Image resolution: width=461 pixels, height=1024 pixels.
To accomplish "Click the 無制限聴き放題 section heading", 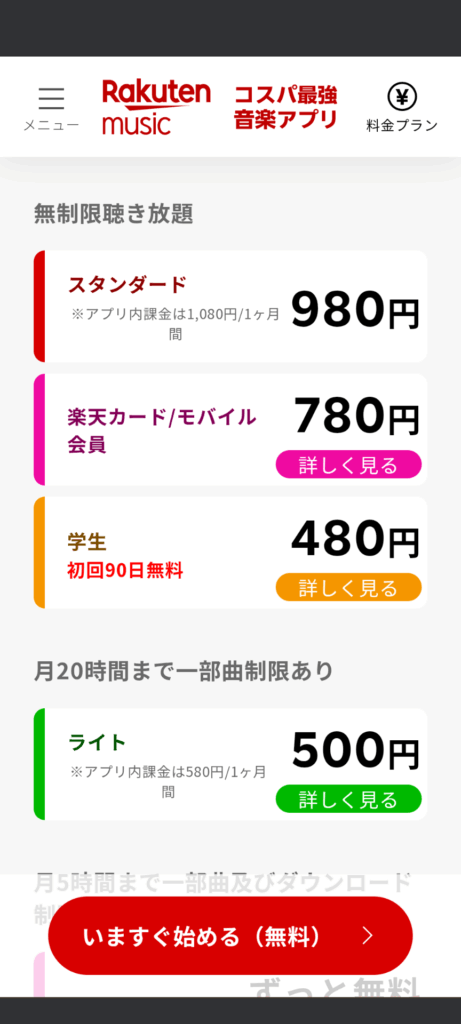I will [114, 214].
